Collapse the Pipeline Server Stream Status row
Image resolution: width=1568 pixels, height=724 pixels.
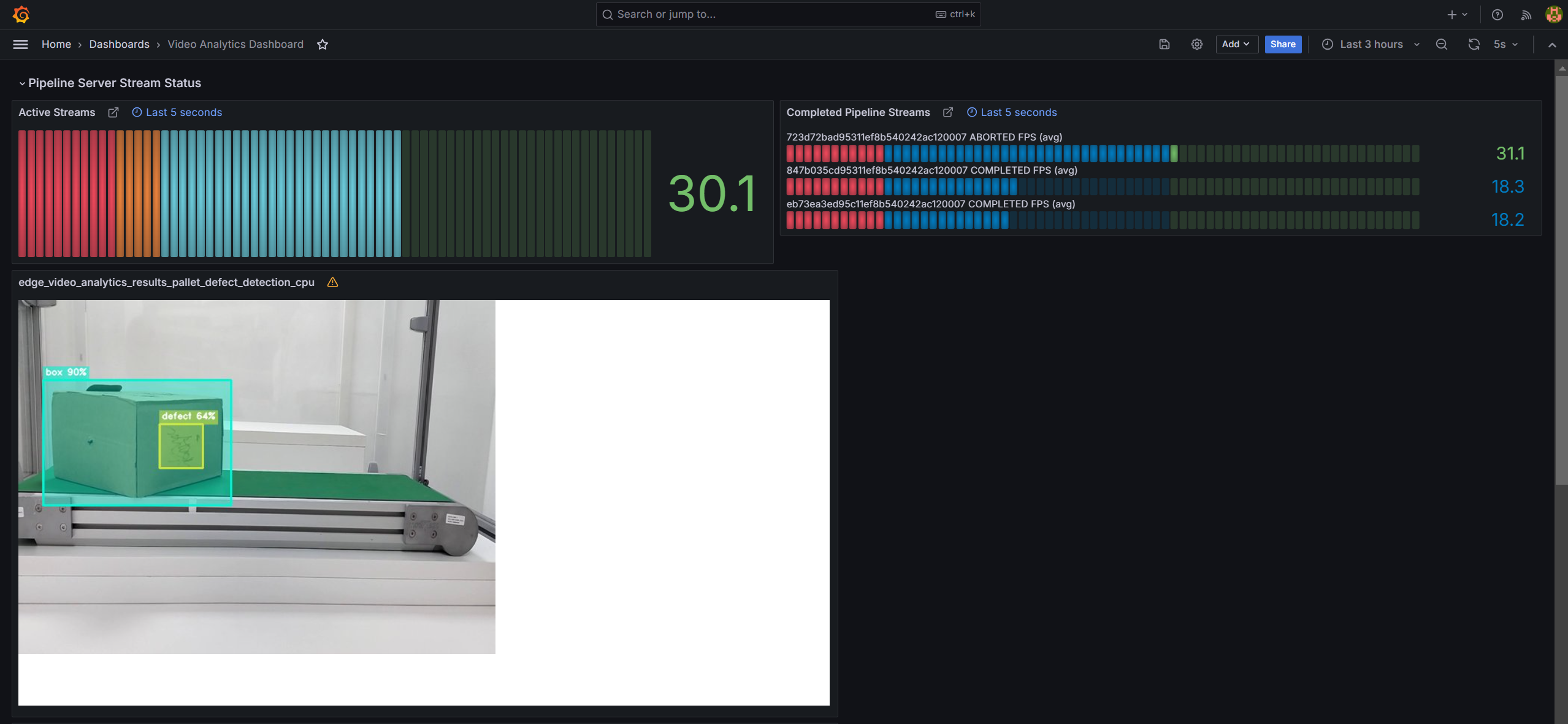22,83
